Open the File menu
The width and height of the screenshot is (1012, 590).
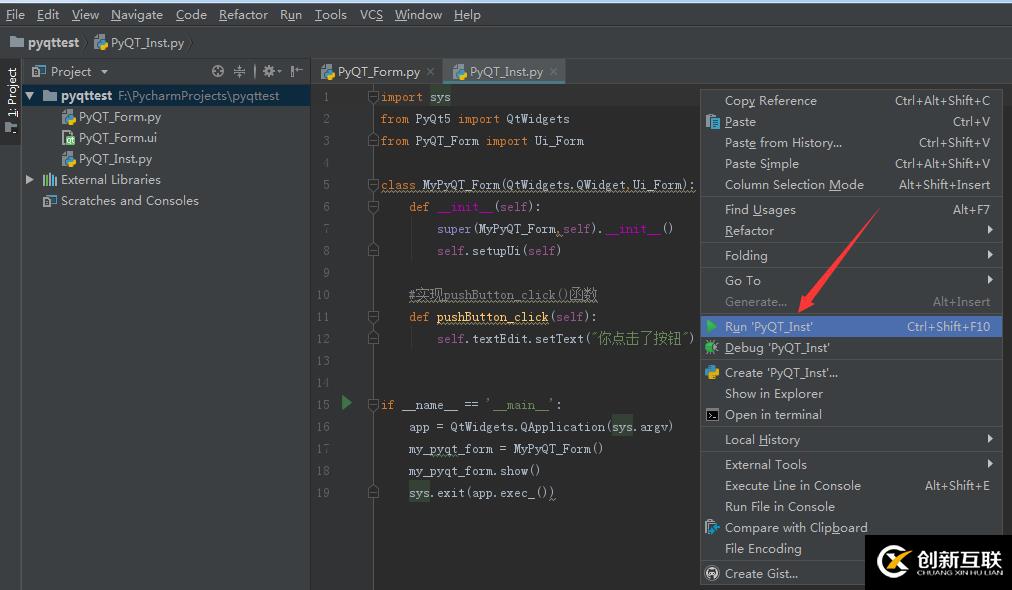tap(15, 14)
